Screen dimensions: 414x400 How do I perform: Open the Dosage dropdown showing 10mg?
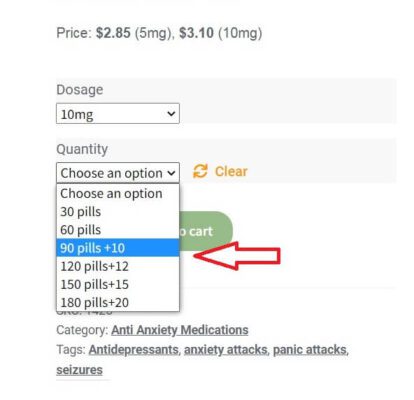click(118, 114)
